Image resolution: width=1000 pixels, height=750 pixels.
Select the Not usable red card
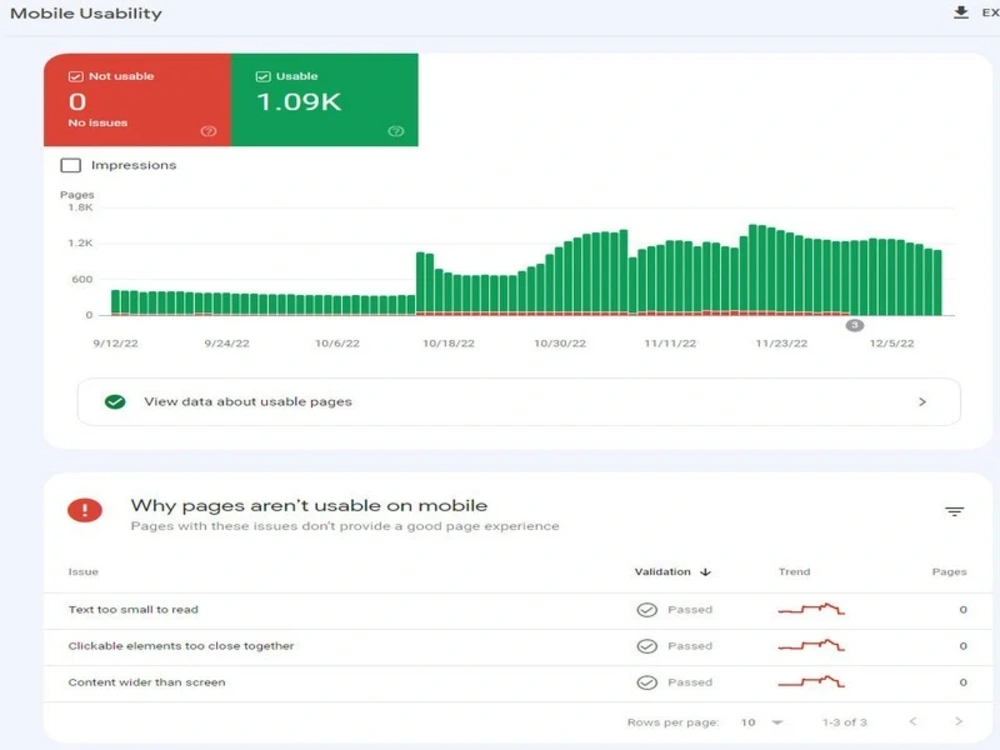tap(137, 100)
